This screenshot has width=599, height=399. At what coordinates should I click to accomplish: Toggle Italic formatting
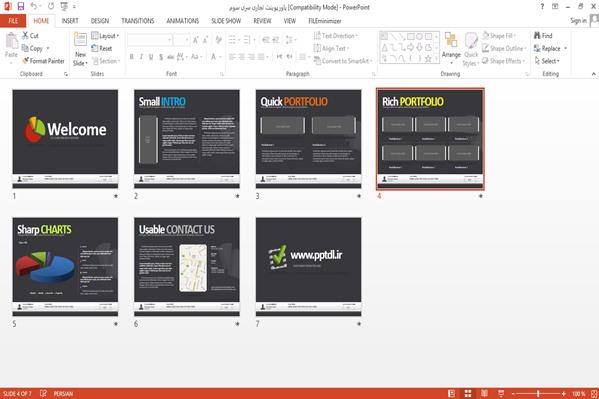click(141, 57)
